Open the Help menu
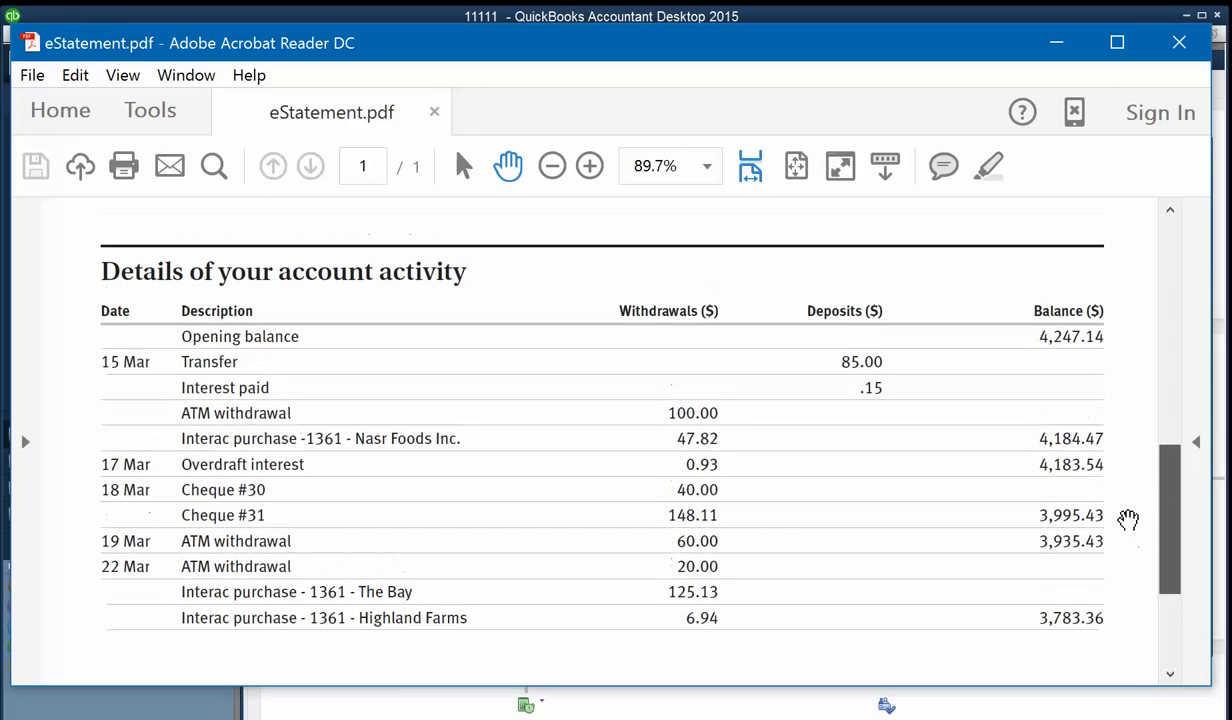 [249, 75]
